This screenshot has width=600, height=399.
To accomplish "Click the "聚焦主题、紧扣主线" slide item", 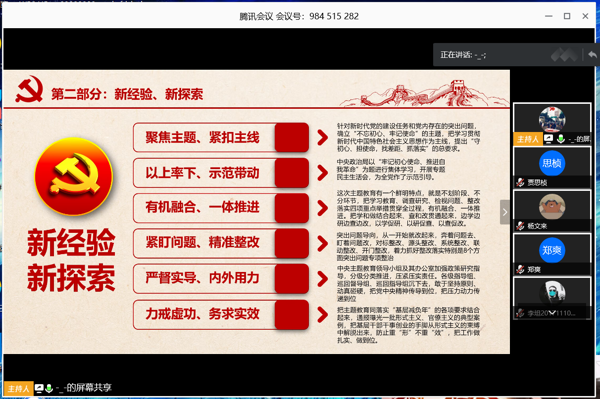I will coord(221,137).
